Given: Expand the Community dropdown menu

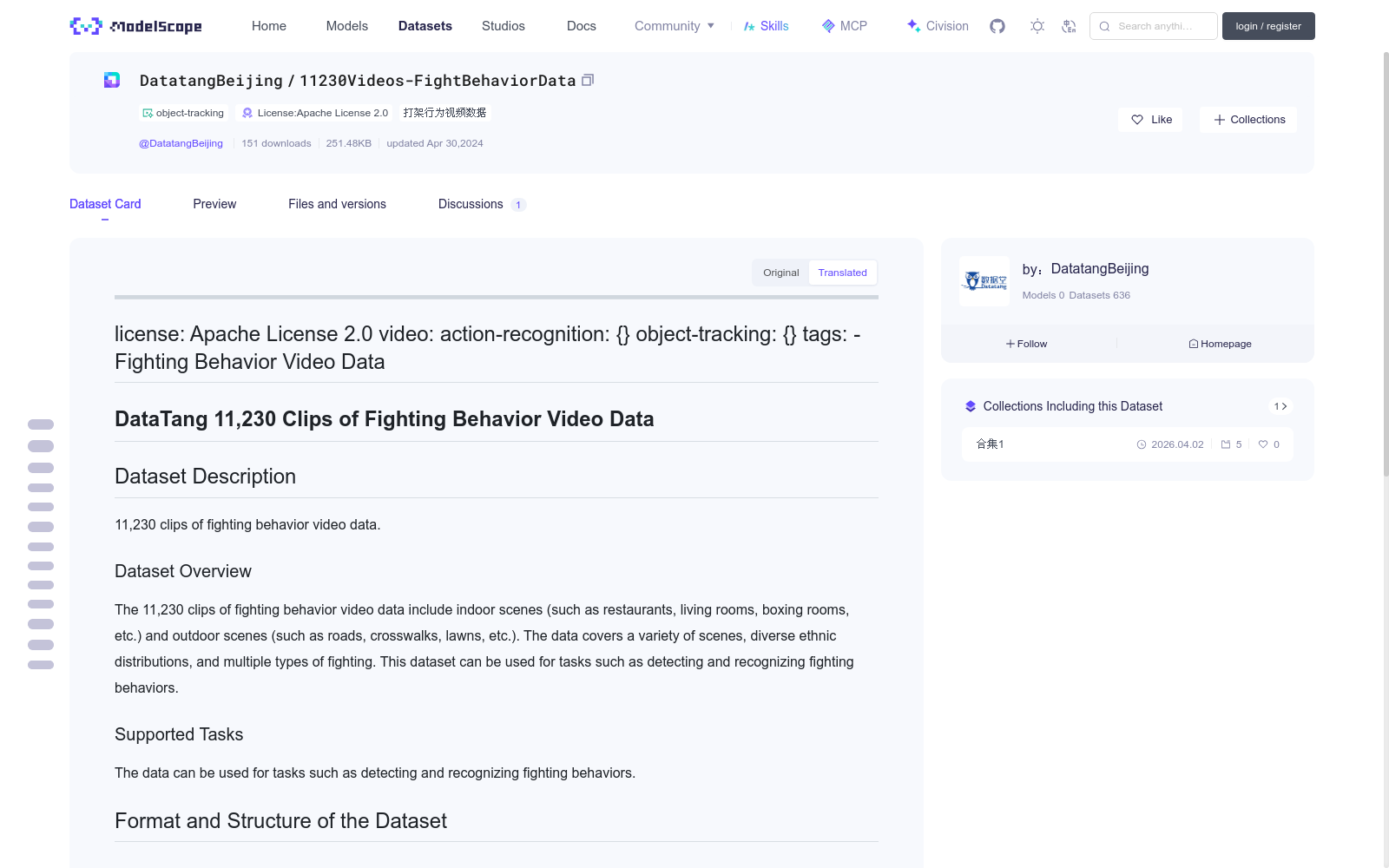Looking at the screenshot, I should 675,26.
